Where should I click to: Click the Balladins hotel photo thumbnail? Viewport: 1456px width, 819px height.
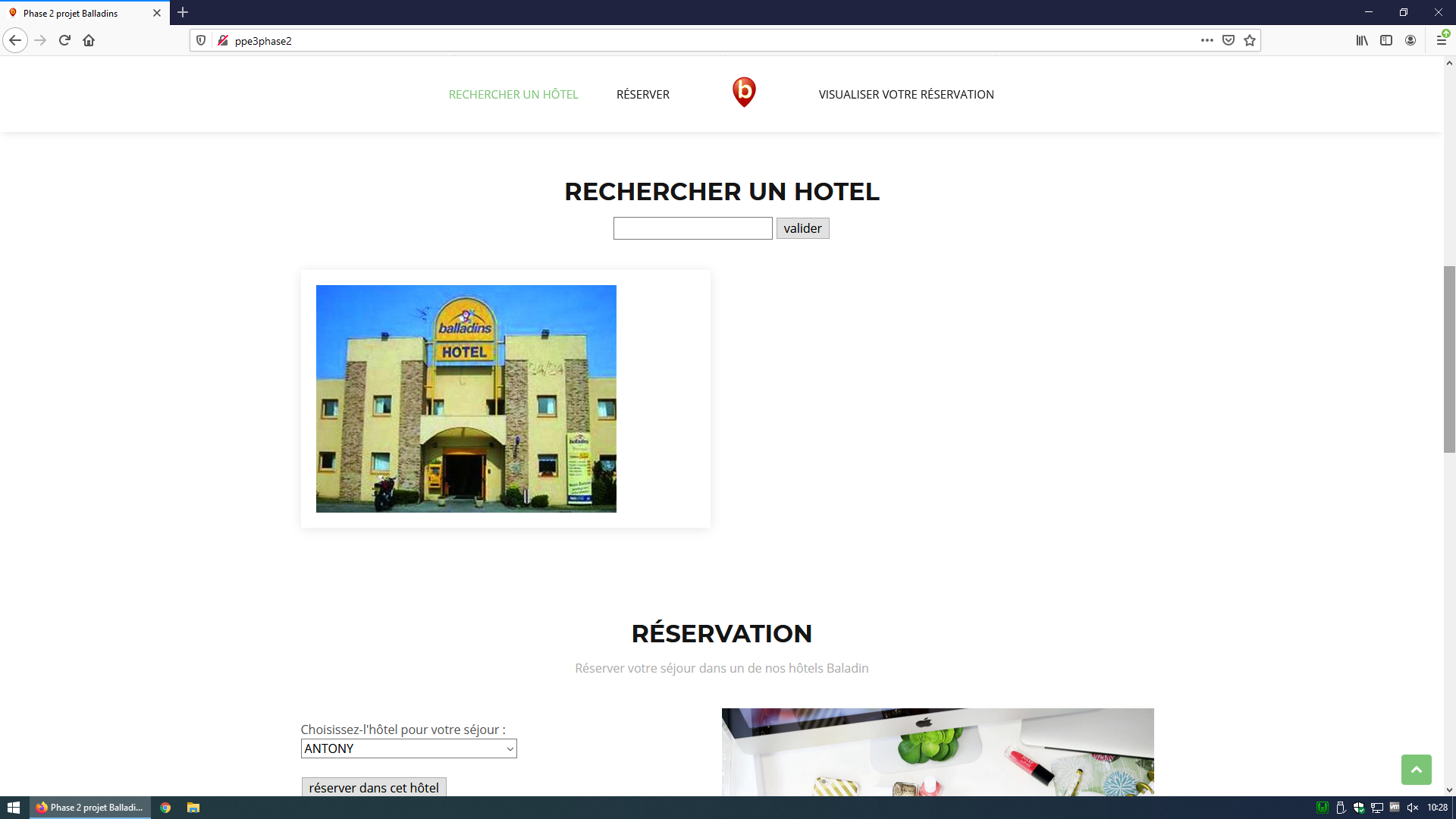[x=466, y=398]
